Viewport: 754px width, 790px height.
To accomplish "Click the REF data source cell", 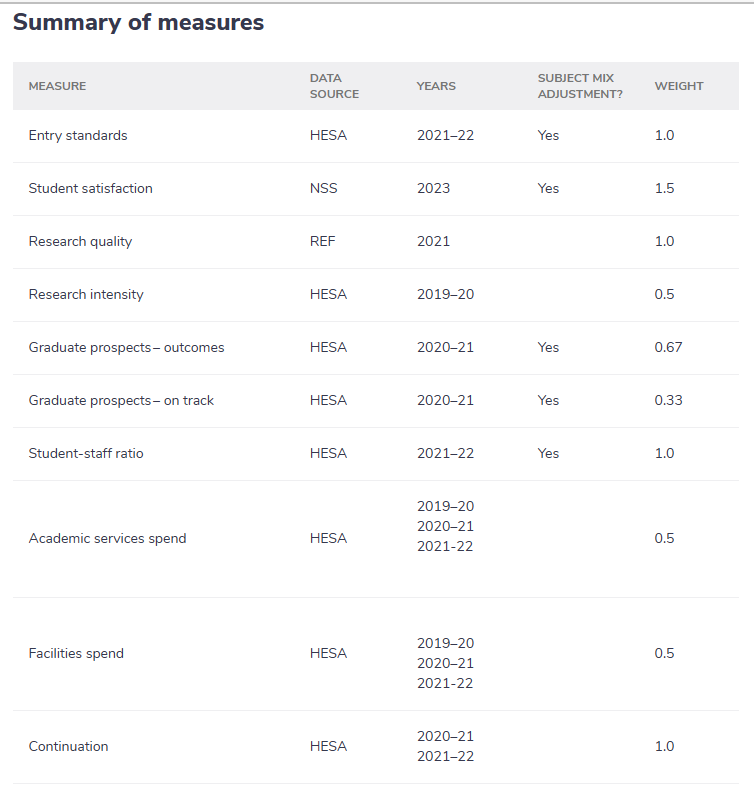I will pyautogui.click(x=322, y=242).
